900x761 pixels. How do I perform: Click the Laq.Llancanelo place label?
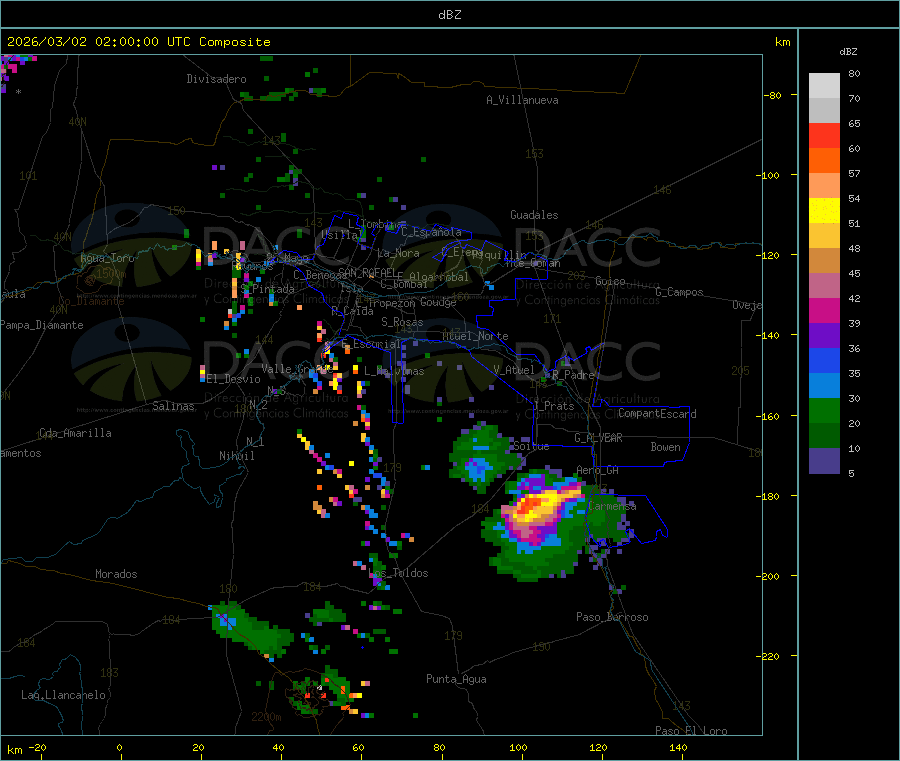tap(64, 695)
